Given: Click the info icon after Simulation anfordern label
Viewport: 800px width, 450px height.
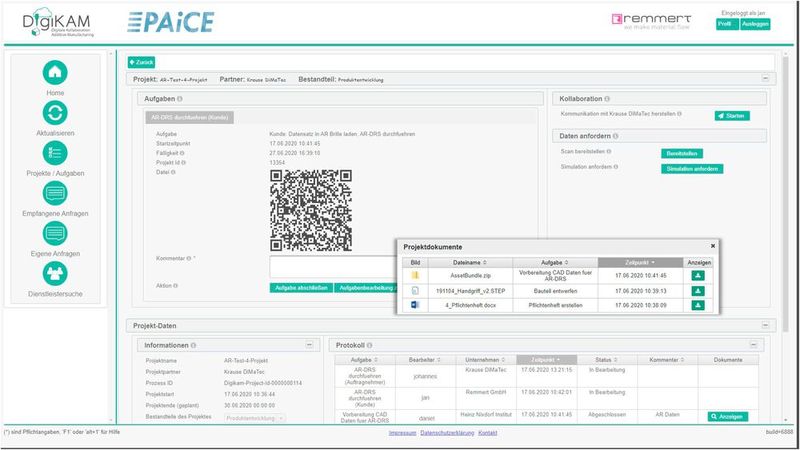Looking at the screenshot, I should tap(616, 167).
